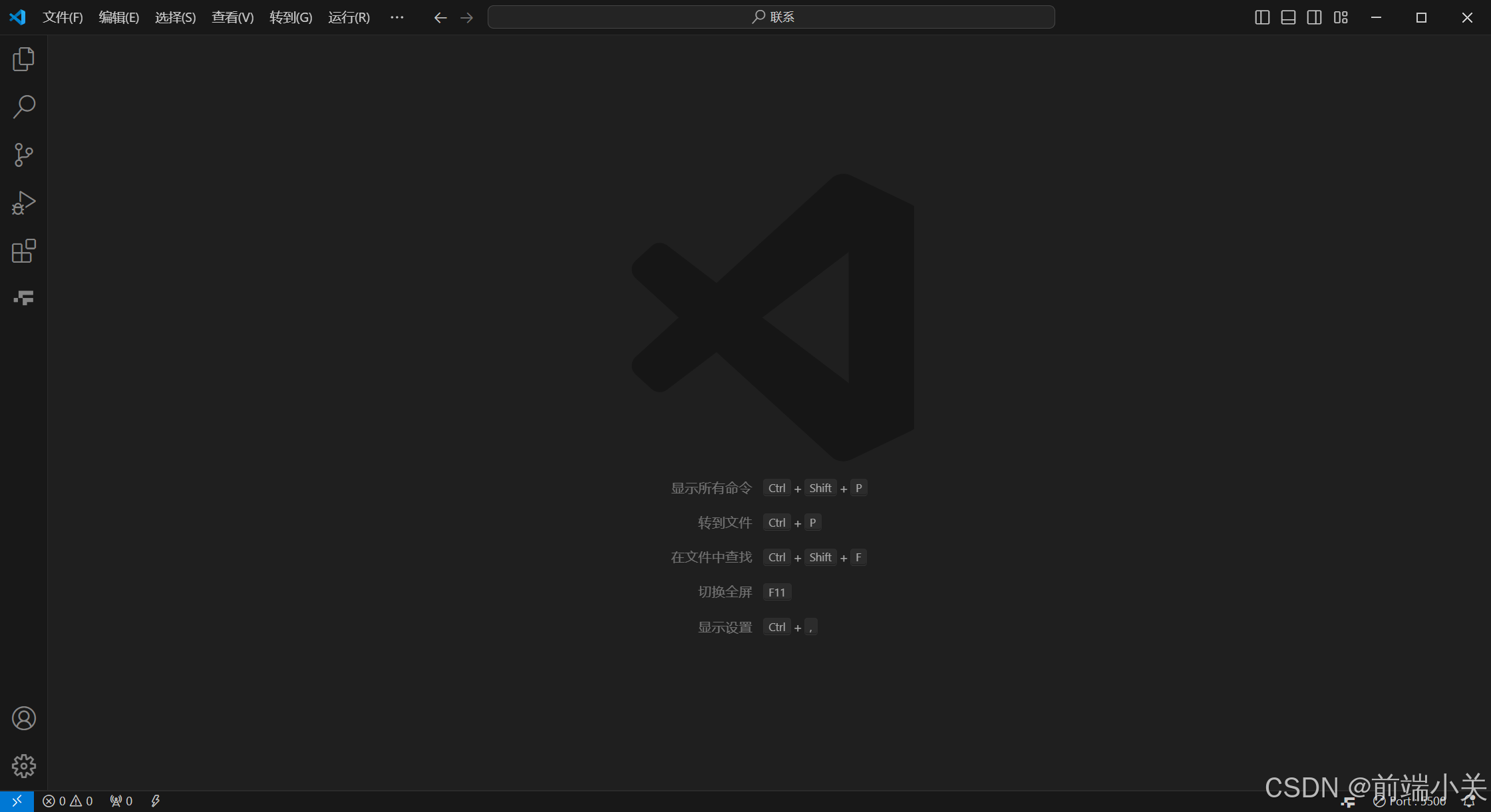The image size is (1491, 812).
Task: Toggle the secondary side bar layout button
Action: [1314, 17]
